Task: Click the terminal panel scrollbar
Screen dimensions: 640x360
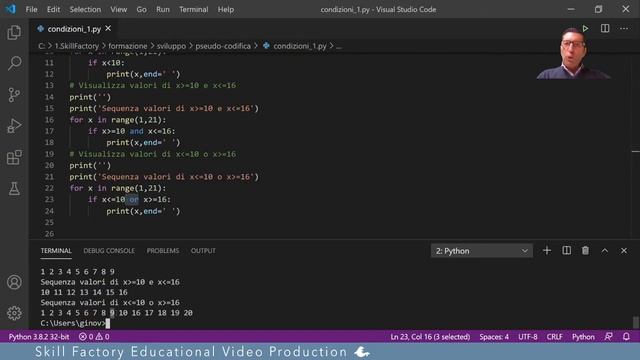Action: (x=636, y=322)
